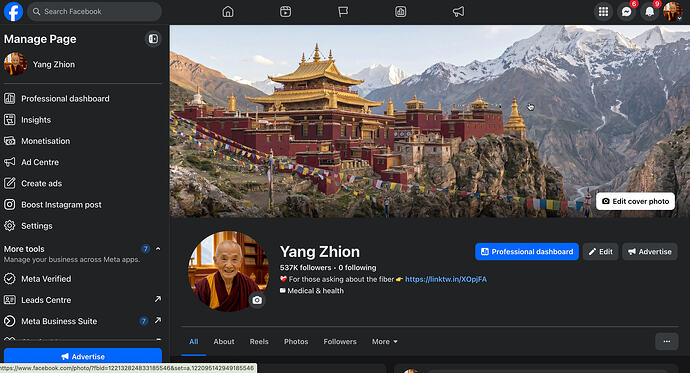This screenshot has width=690, height=373.
Task: Open top bar Ad Centre megaphone icon
Action: [x=459, y=11]
